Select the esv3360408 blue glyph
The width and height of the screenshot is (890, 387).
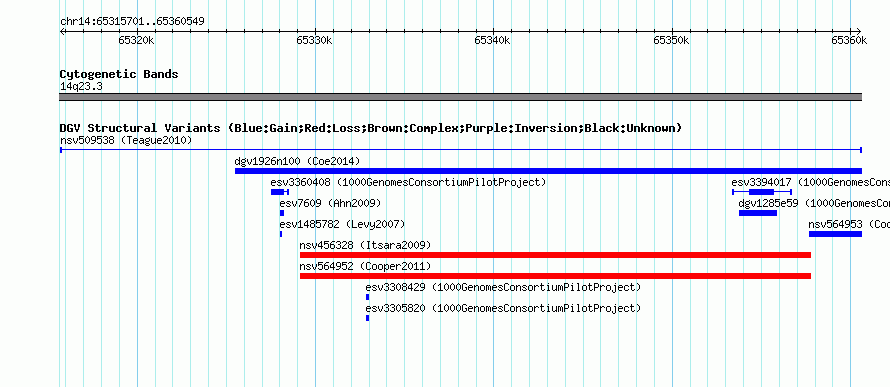[x=280, y=192]
